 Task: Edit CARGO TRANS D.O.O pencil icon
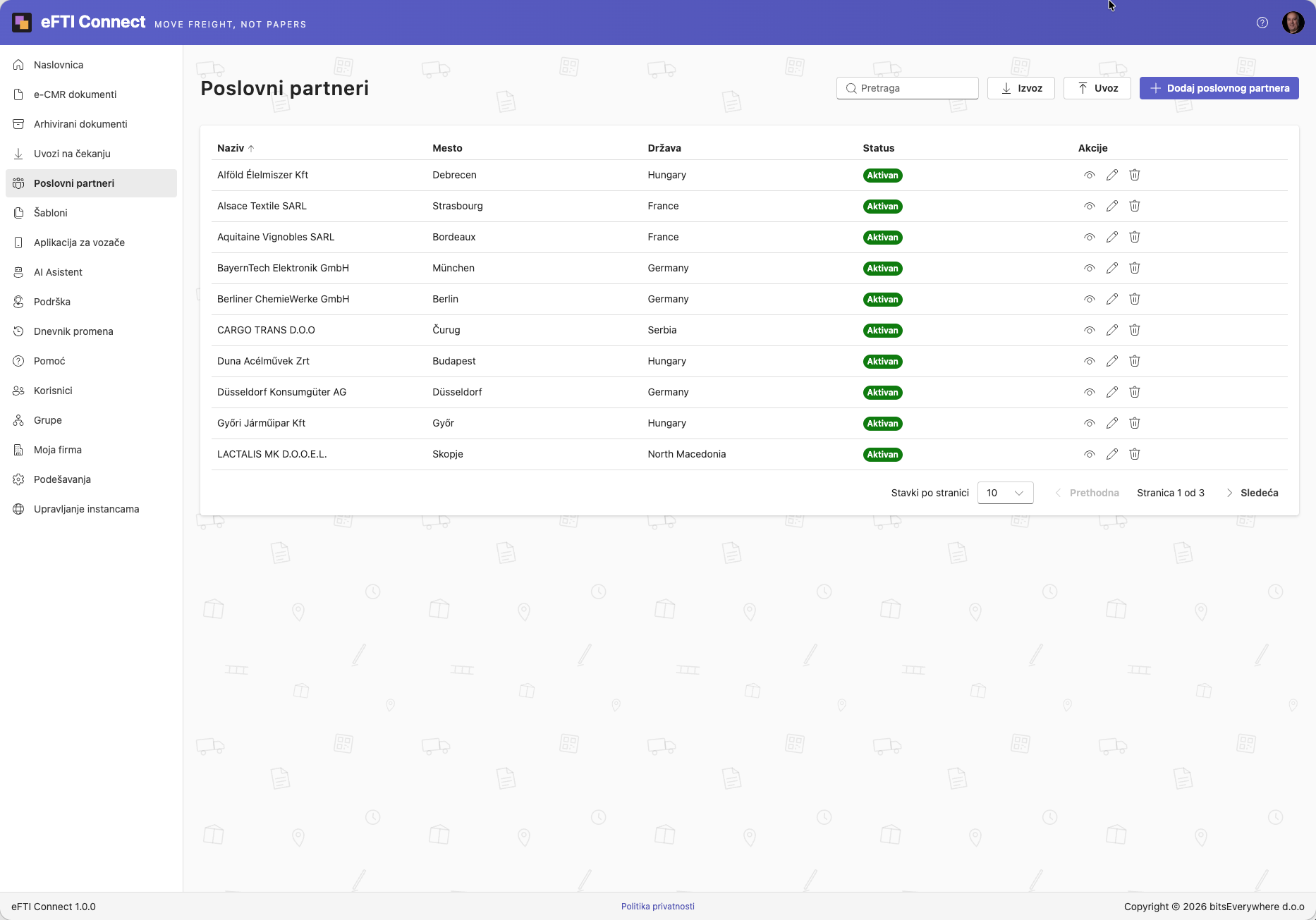pos(1112,330)
